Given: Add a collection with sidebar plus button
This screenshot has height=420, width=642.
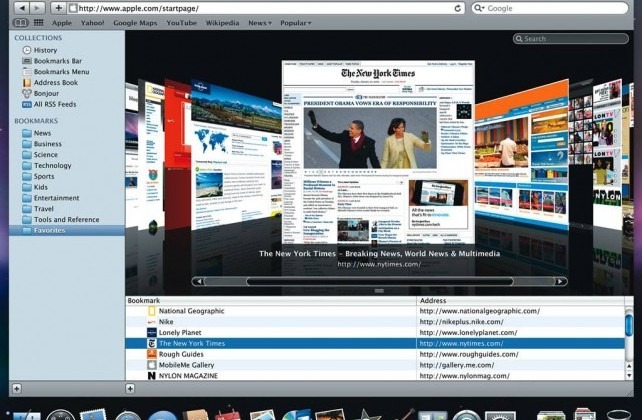Looking at the screenshot, I should pyautogui.click(x=16, y=388).
